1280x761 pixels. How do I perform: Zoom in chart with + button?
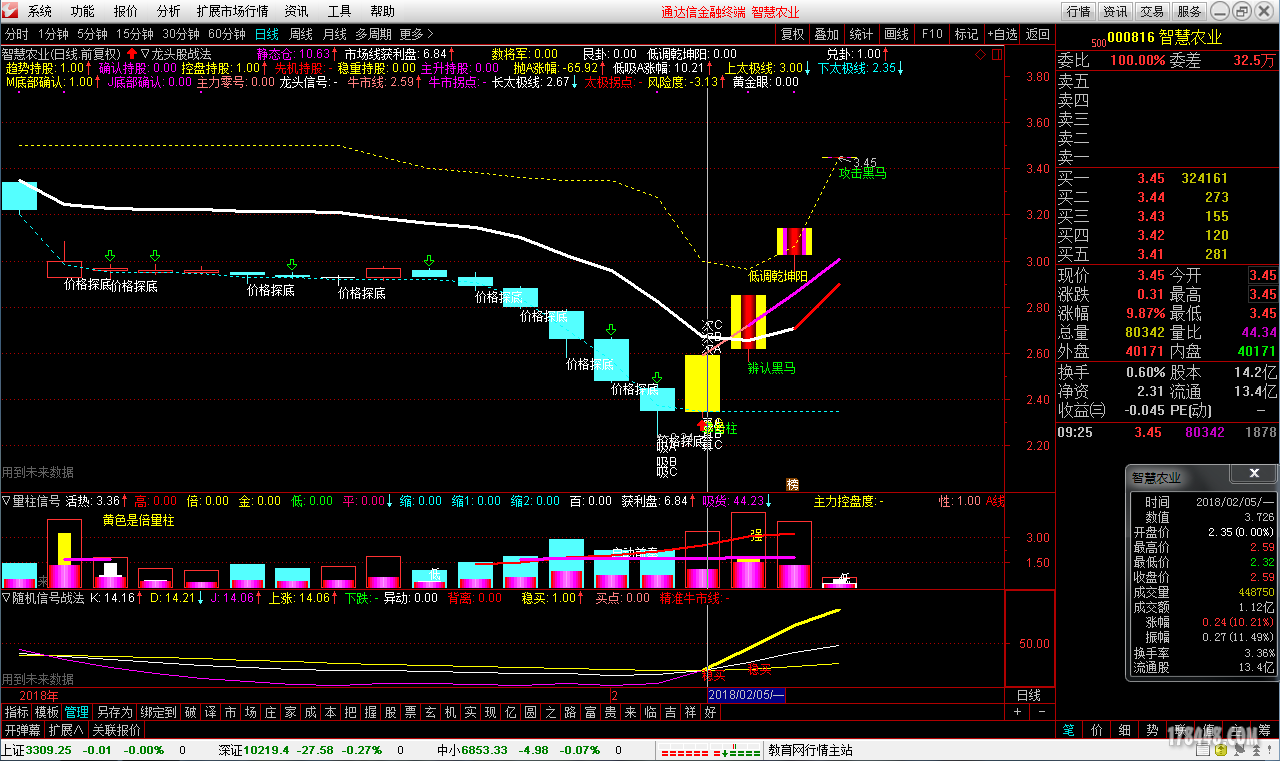1017,712
